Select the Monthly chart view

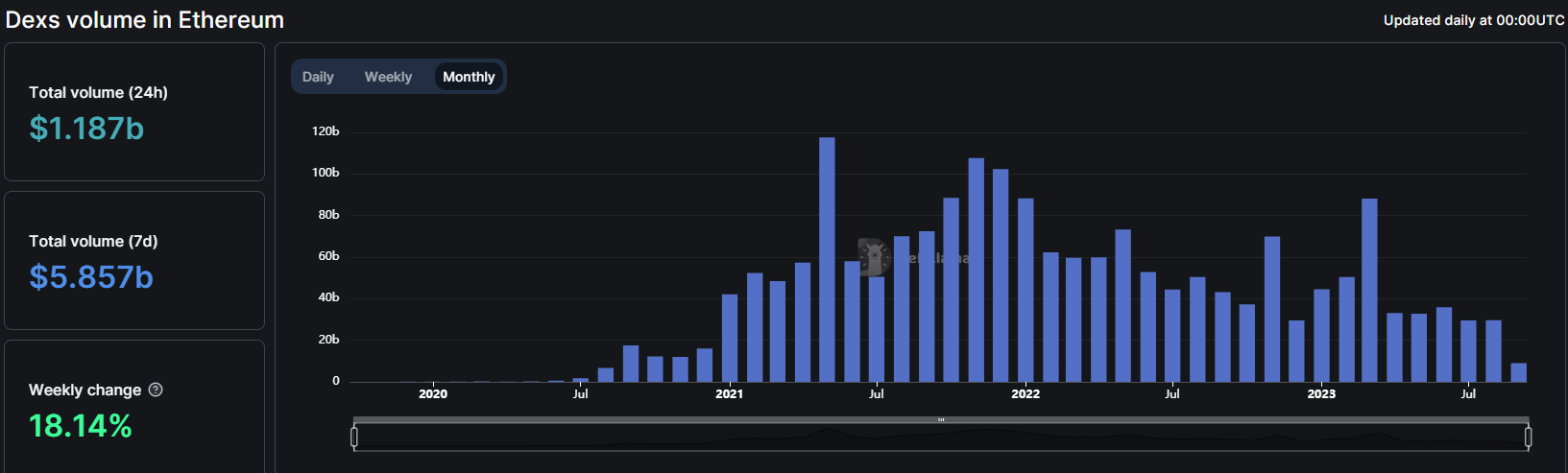(469, 77)
